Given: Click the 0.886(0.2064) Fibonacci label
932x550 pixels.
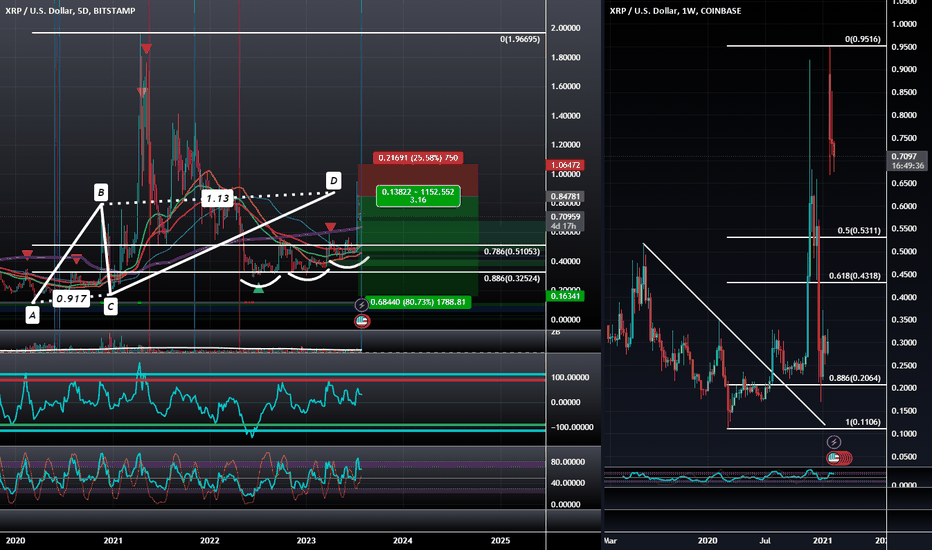Looking at the screenshot, I should click(x=855, y=378).
